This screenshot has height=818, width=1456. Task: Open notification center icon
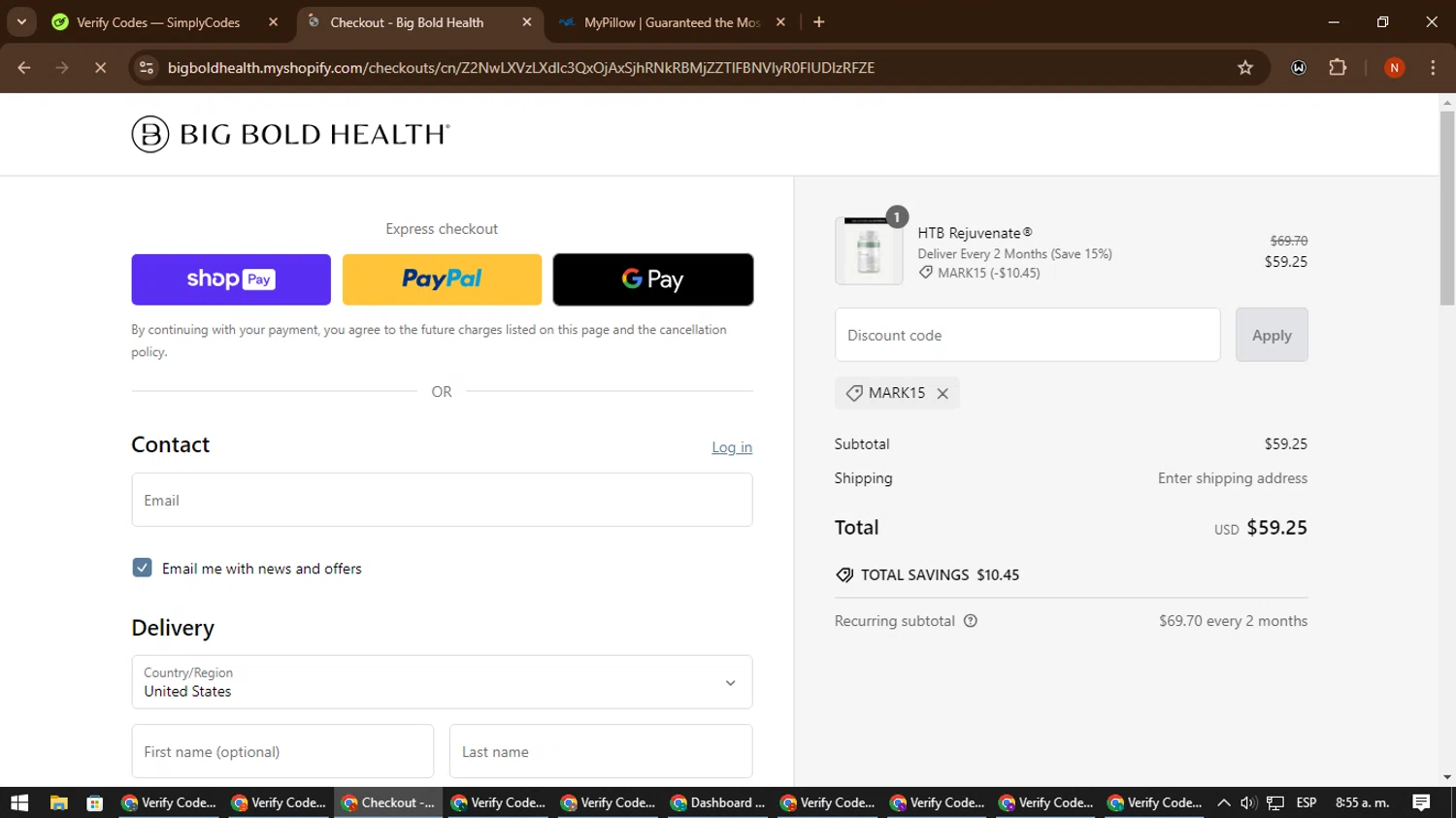coord(1421,802)
